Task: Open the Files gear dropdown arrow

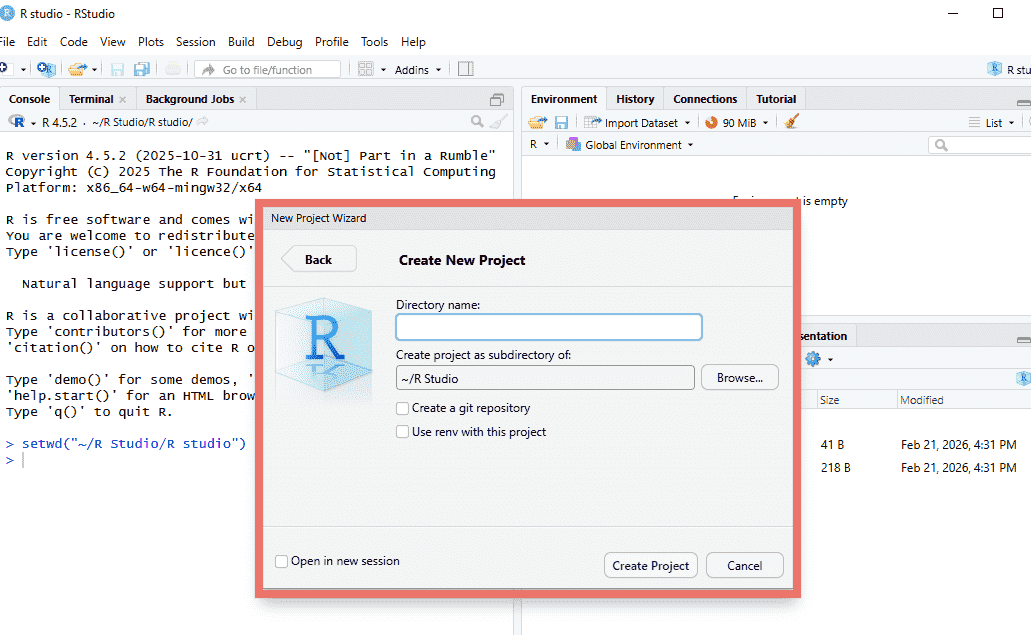Action: coord(830,360)
